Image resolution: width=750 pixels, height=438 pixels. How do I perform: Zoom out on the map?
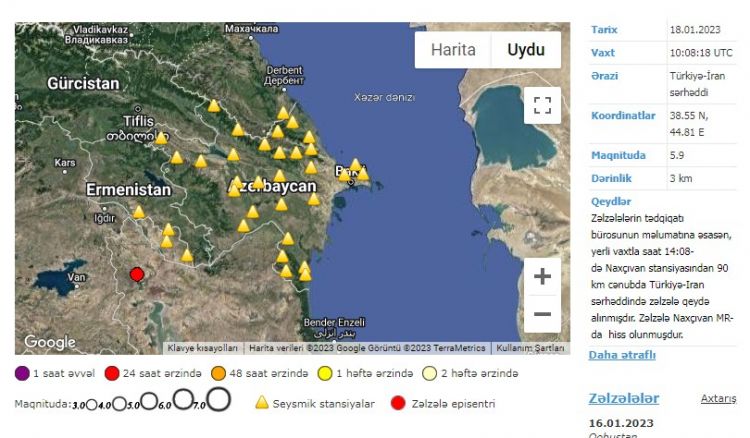[542, 315]
